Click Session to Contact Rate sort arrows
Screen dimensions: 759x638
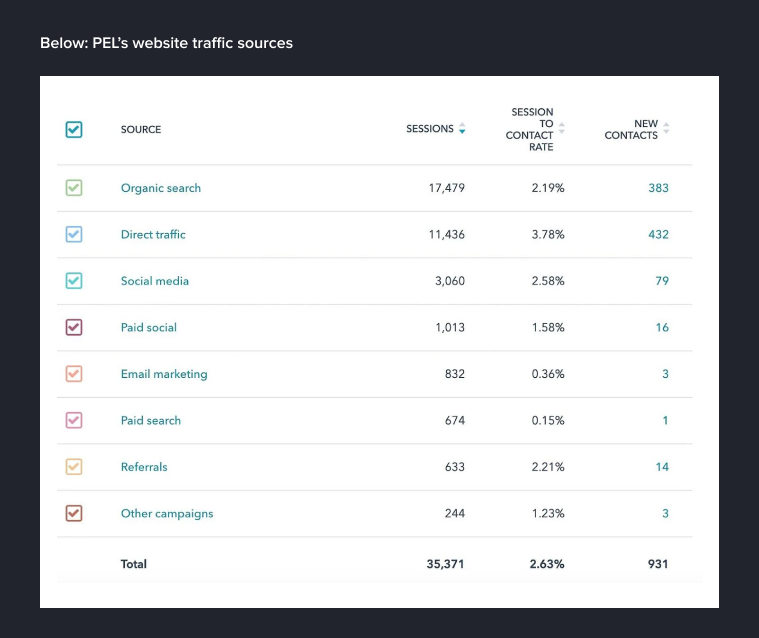click(x=562, y=129)
